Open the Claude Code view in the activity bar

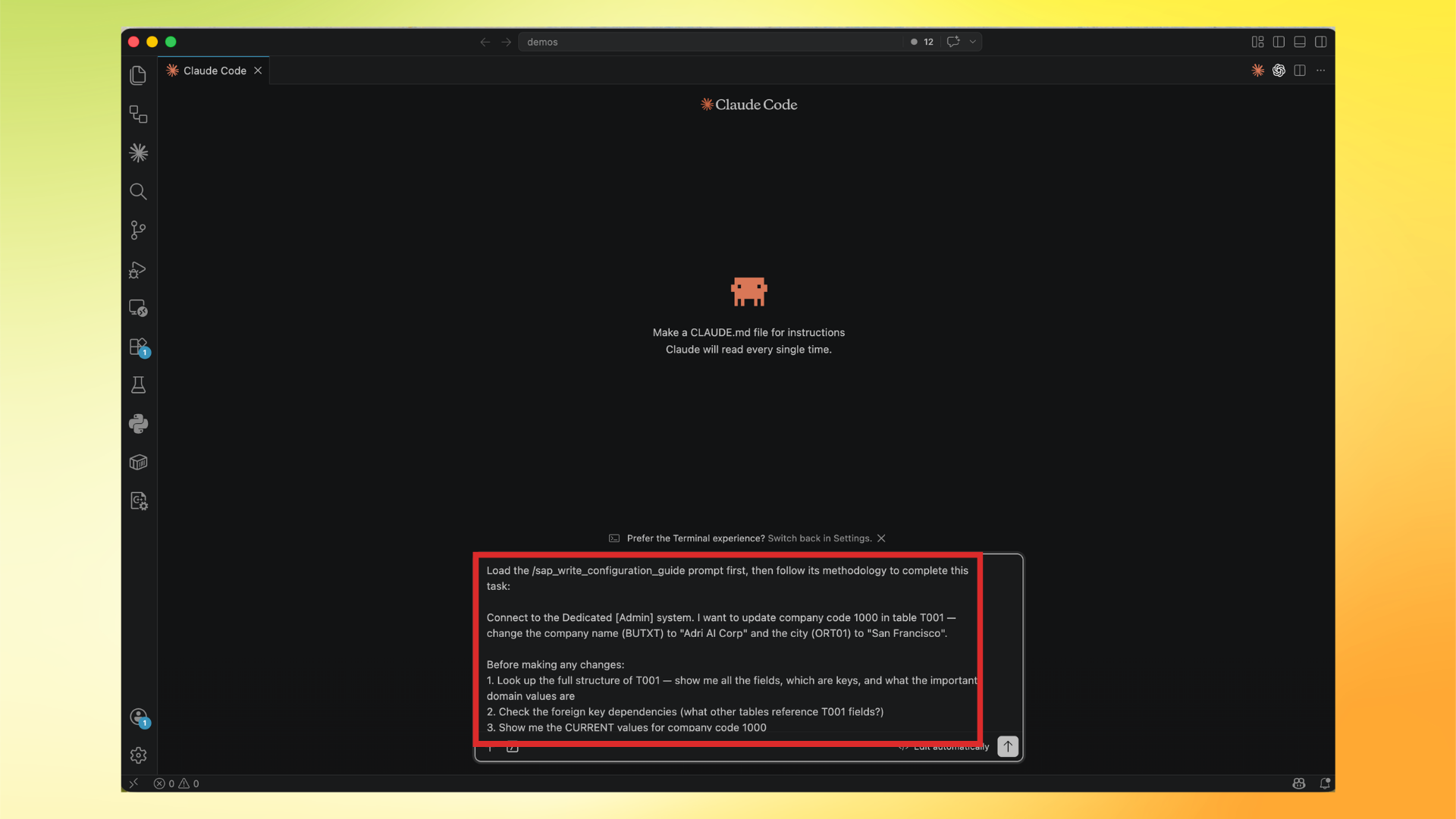coord(138,152)
